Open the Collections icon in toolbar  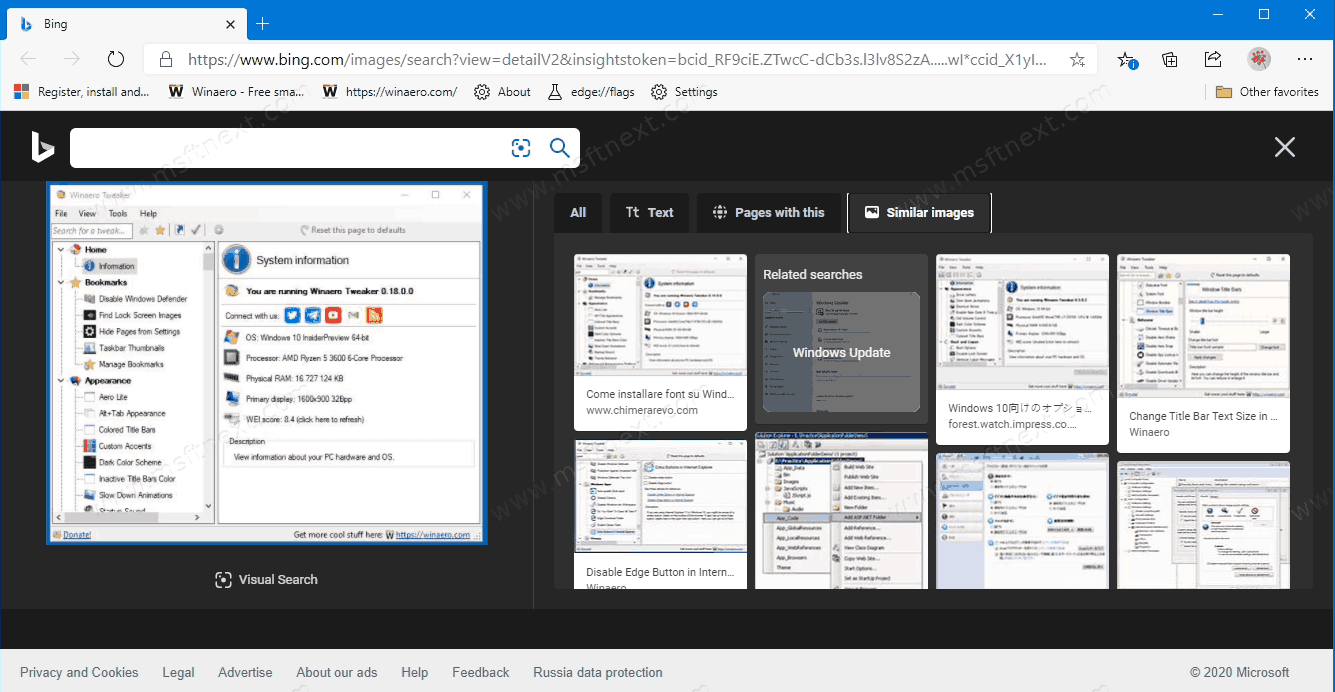pyautogui.click(x=1170, y=59)
